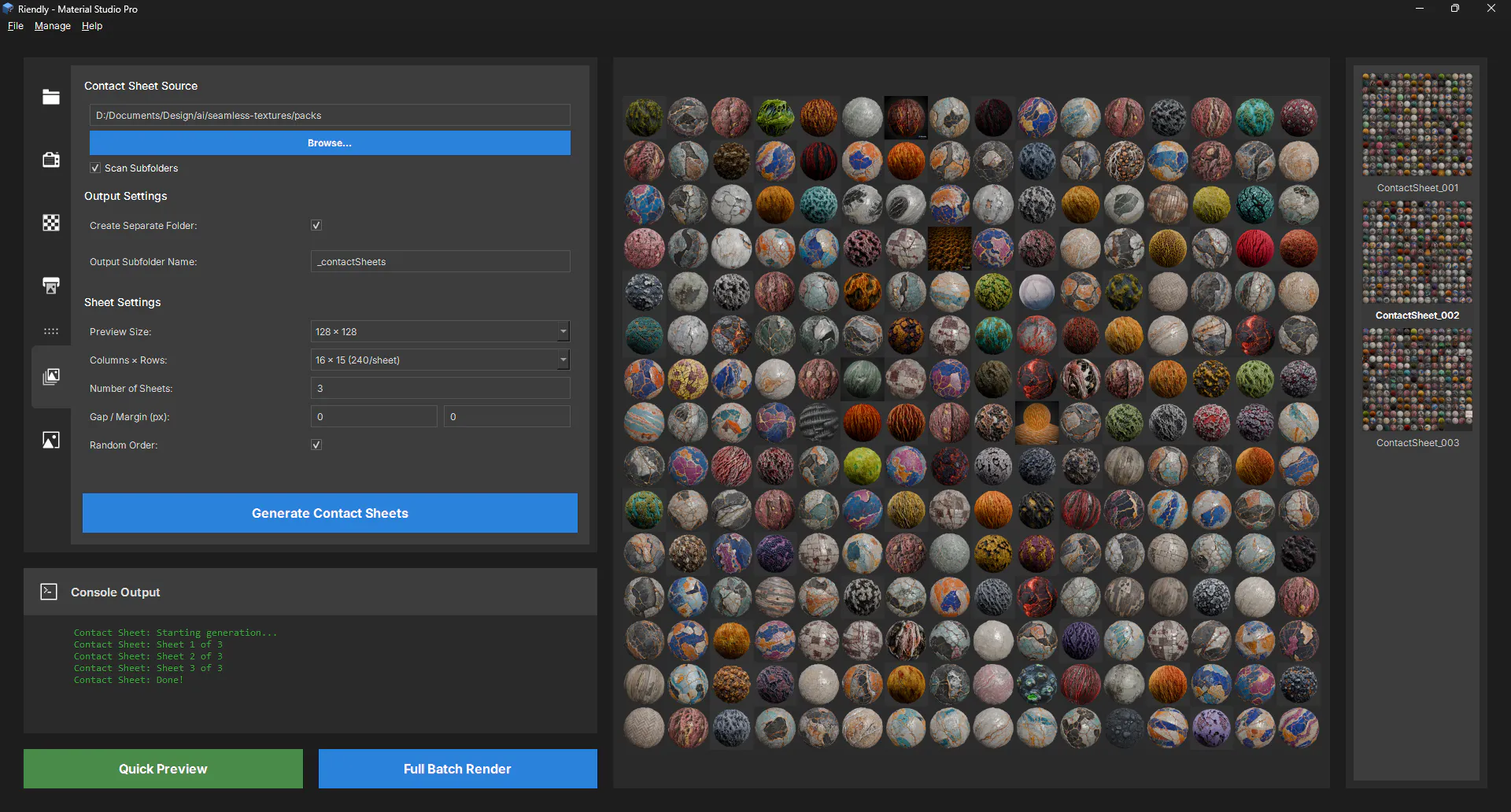Open the image print/export sidebar section
1511x812 pixels.
click(51, 286)
